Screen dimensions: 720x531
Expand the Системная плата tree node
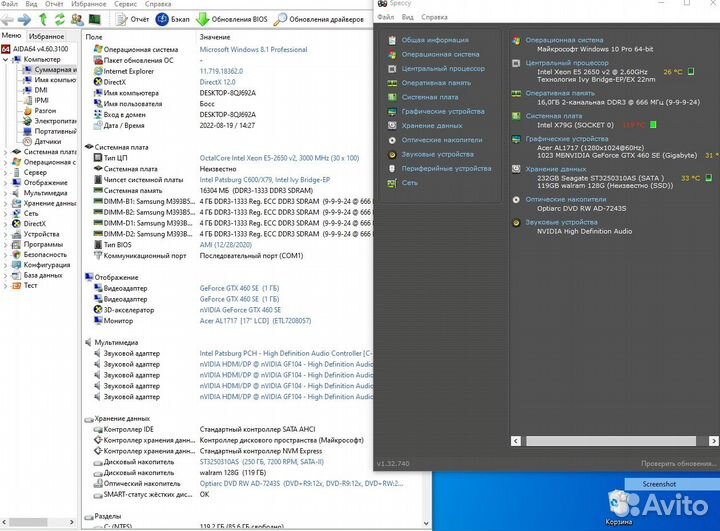[5, 152]
